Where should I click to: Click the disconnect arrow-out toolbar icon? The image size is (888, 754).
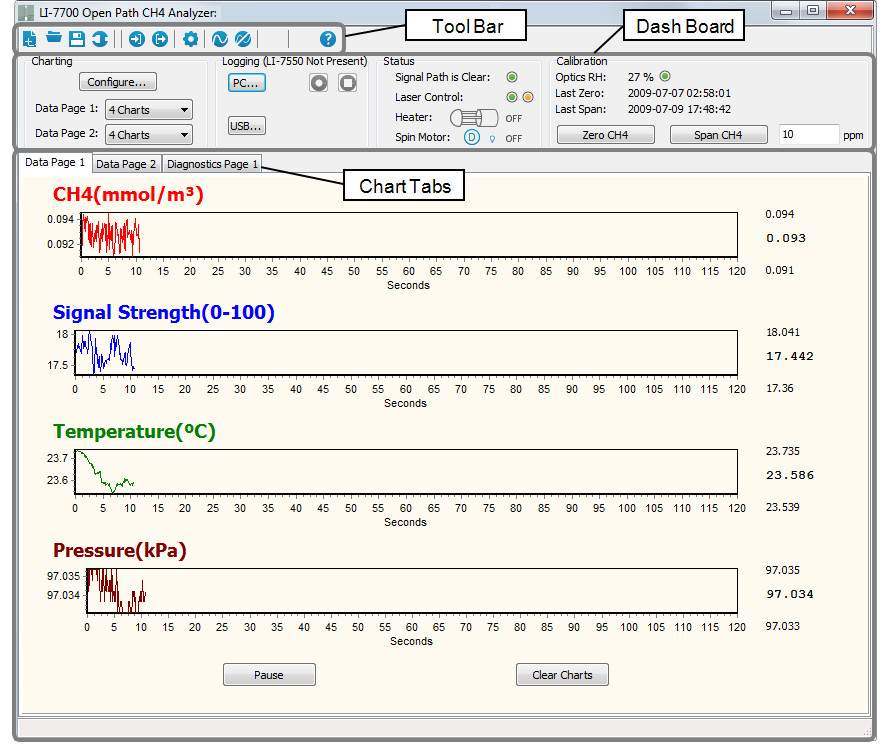[x=160, y=40]
